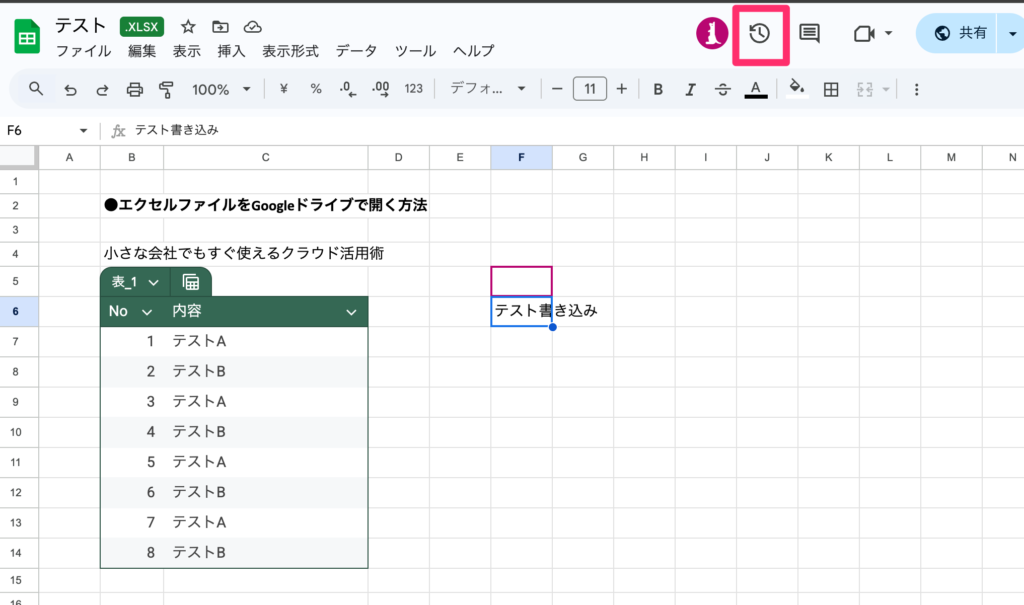Toggle strikethrough formatting

click(723, 89)
